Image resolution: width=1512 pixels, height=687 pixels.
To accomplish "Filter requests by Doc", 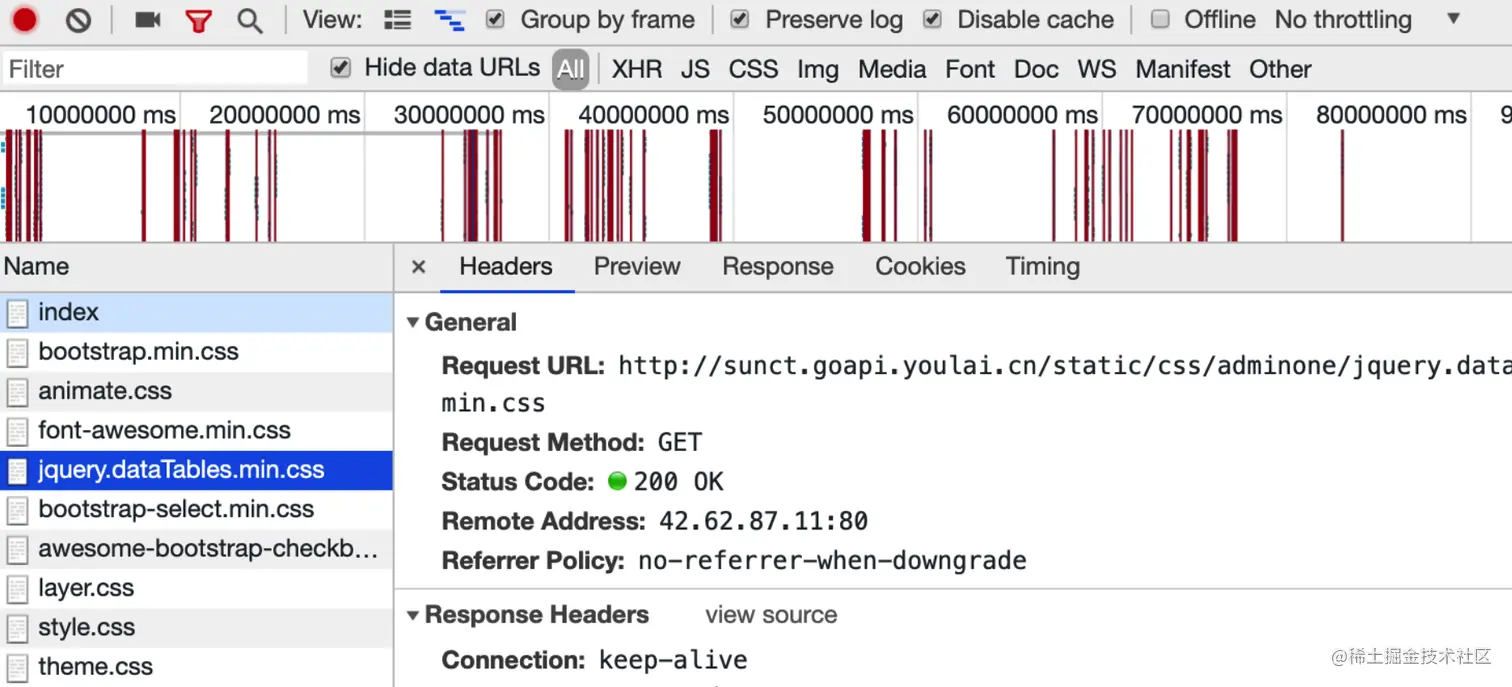I will [x=1036, y=69].
